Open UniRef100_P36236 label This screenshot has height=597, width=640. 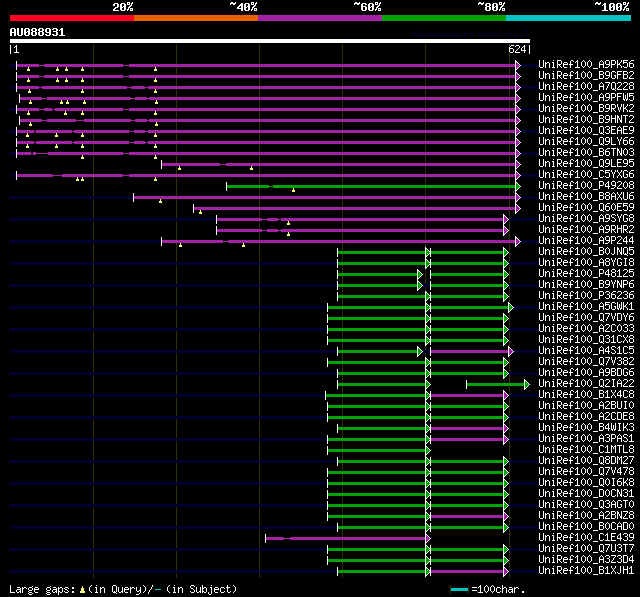point(586,296)
